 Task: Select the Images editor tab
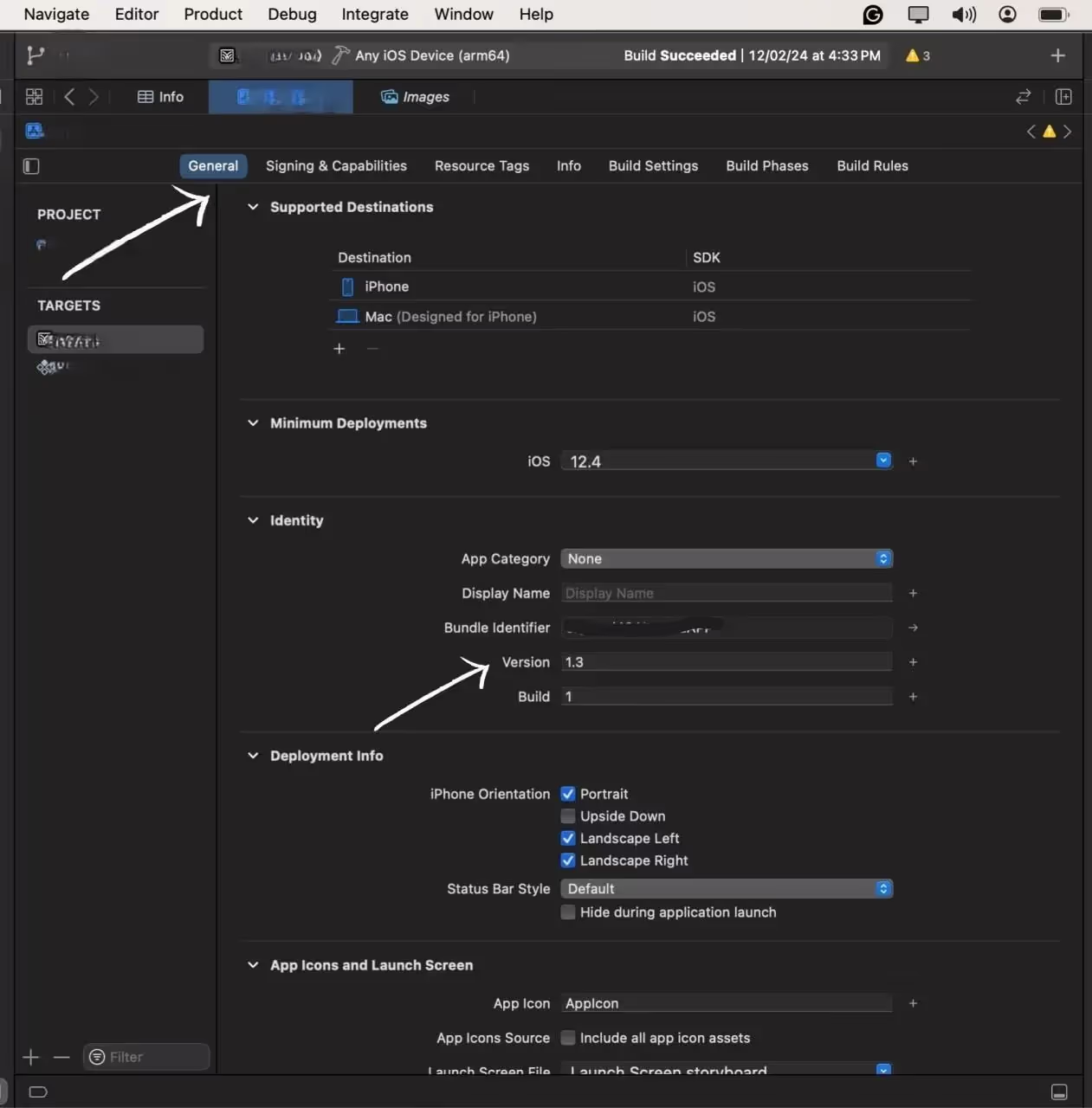pos(416,97)
